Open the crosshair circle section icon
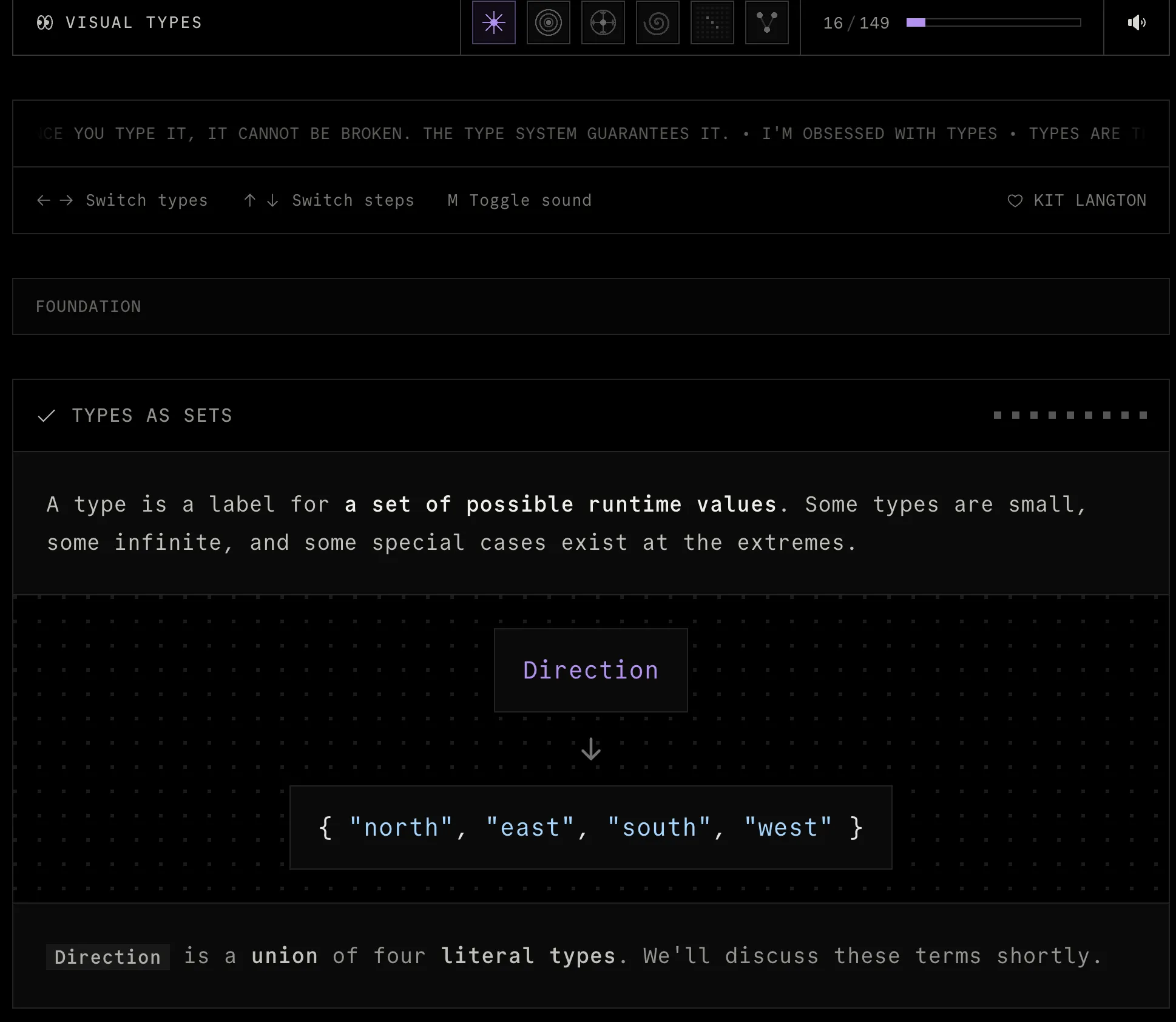The height and width of the screenshot is (1022, 1176). click(603, 23)
